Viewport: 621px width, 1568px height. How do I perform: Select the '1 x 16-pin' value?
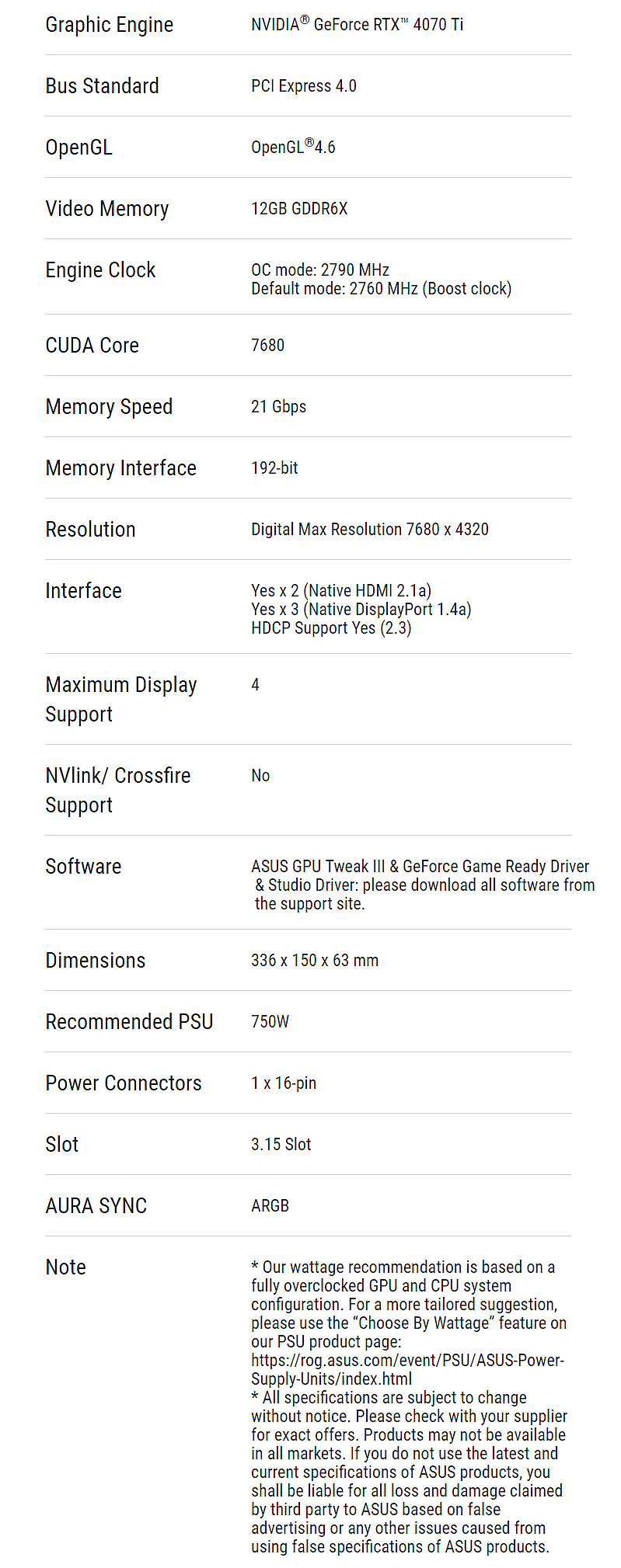point(284,1083)
